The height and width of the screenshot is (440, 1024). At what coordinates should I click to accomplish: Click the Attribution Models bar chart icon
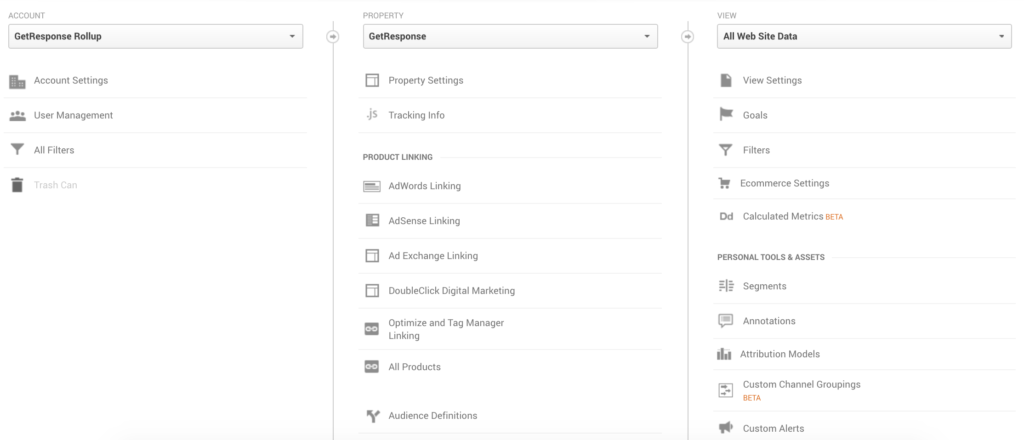(724, 354)
